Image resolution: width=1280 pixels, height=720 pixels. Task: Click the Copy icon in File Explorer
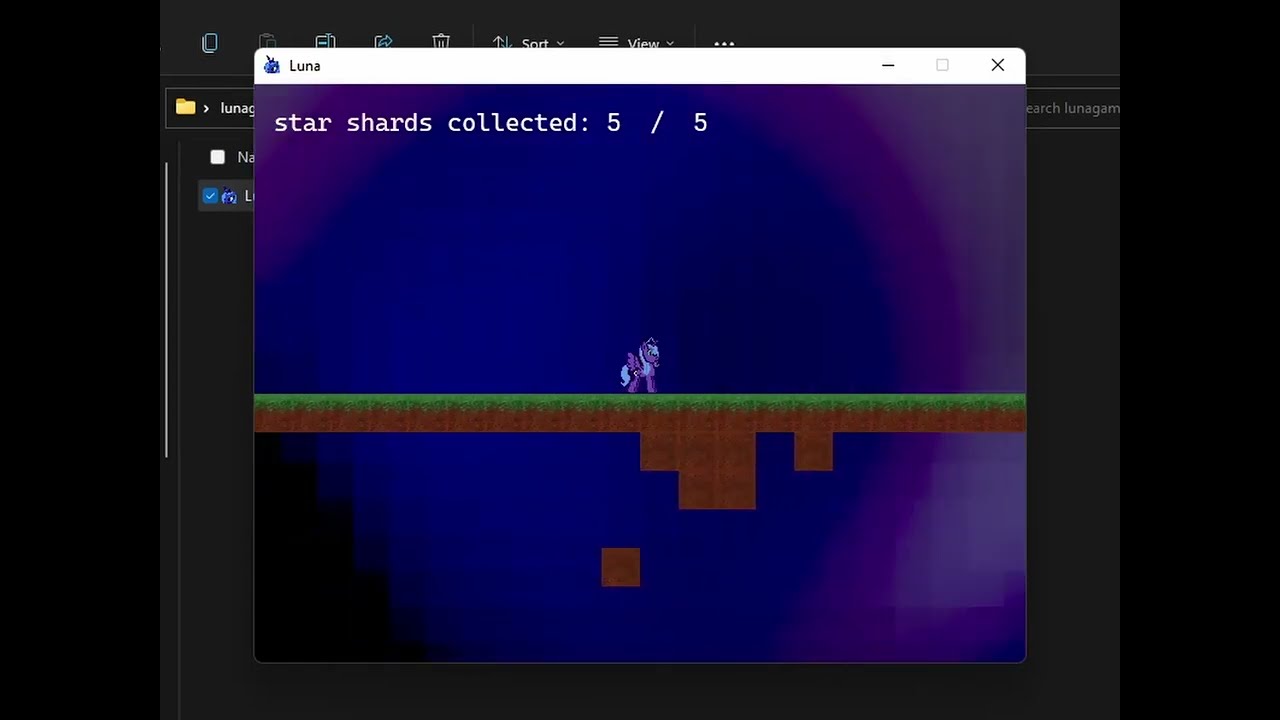click(x=209, y=43)
